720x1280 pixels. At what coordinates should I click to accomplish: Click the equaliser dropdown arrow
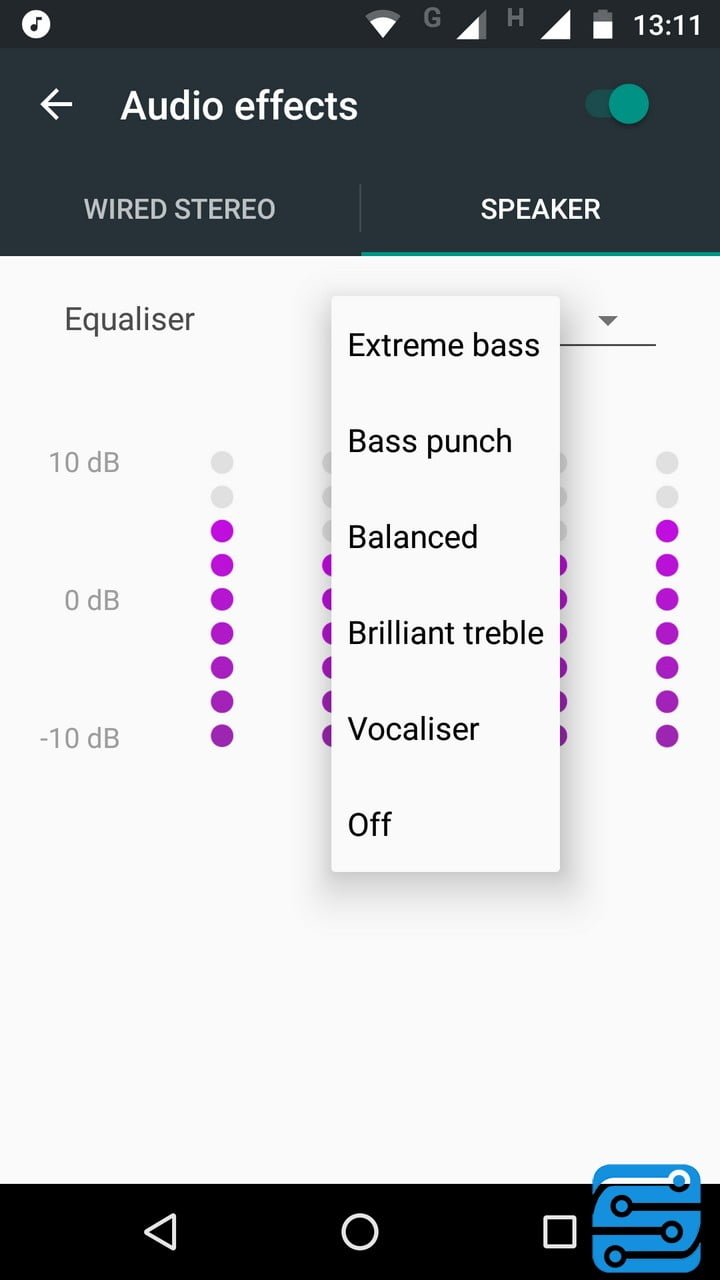pos(607,321)
